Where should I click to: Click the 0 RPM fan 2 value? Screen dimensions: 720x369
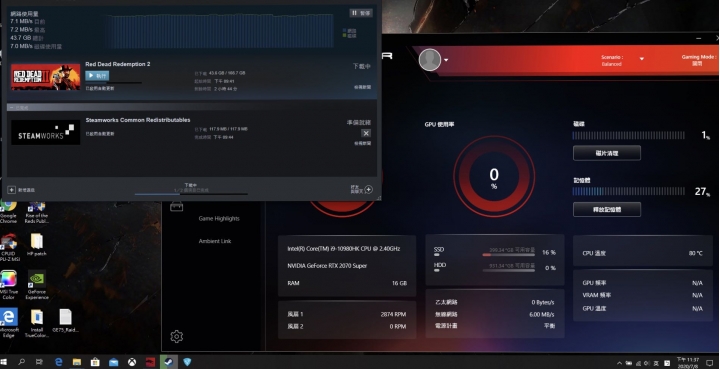[398, 326]
